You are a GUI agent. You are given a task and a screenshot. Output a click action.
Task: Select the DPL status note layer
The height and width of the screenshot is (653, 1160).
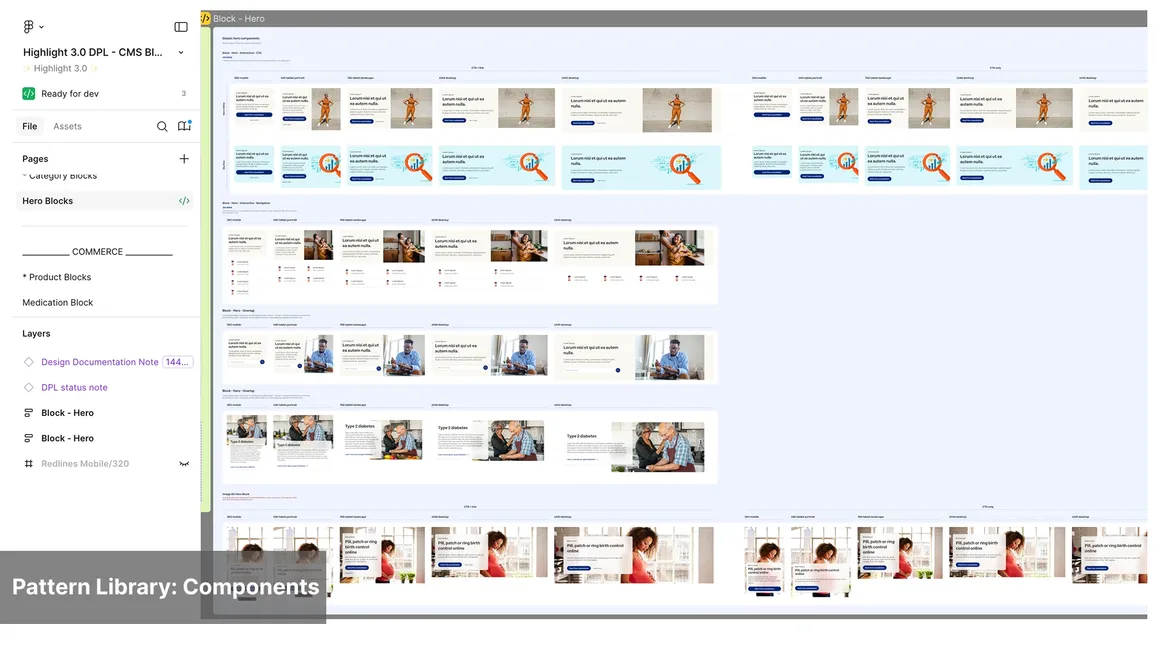coord(74,388)
